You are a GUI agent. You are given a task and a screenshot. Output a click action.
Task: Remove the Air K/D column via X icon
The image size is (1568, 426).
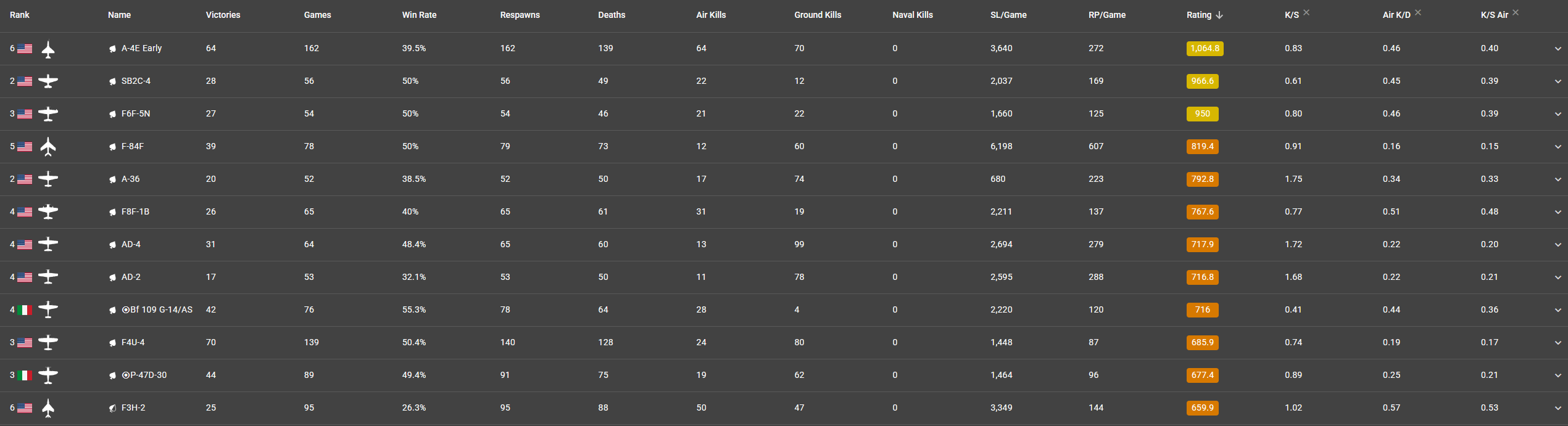click(1418, 12)
